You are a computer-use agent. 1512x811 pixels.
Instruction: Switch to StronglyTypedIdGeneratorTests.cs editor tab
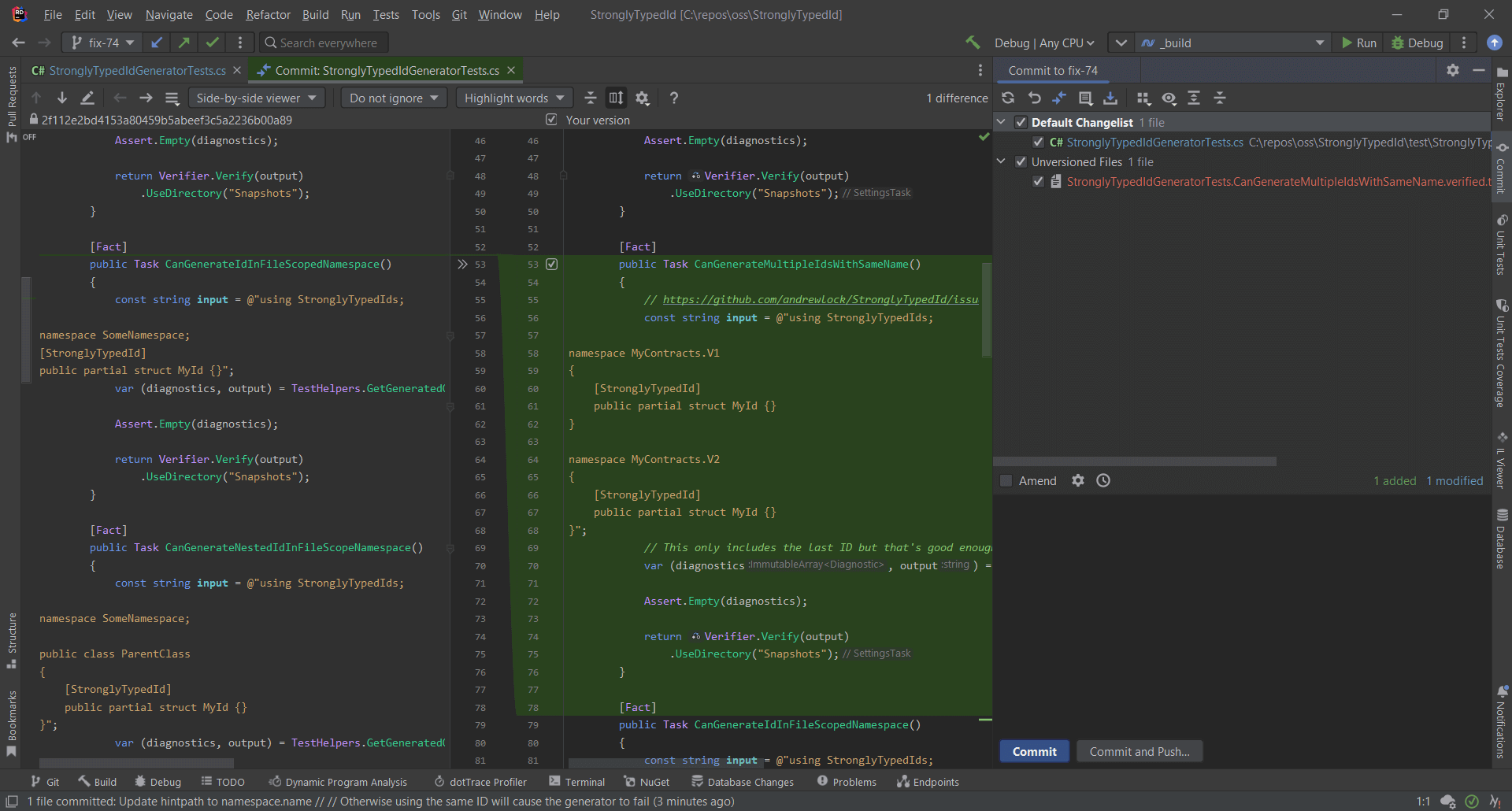pyautogui.click(x=136, y=70)
